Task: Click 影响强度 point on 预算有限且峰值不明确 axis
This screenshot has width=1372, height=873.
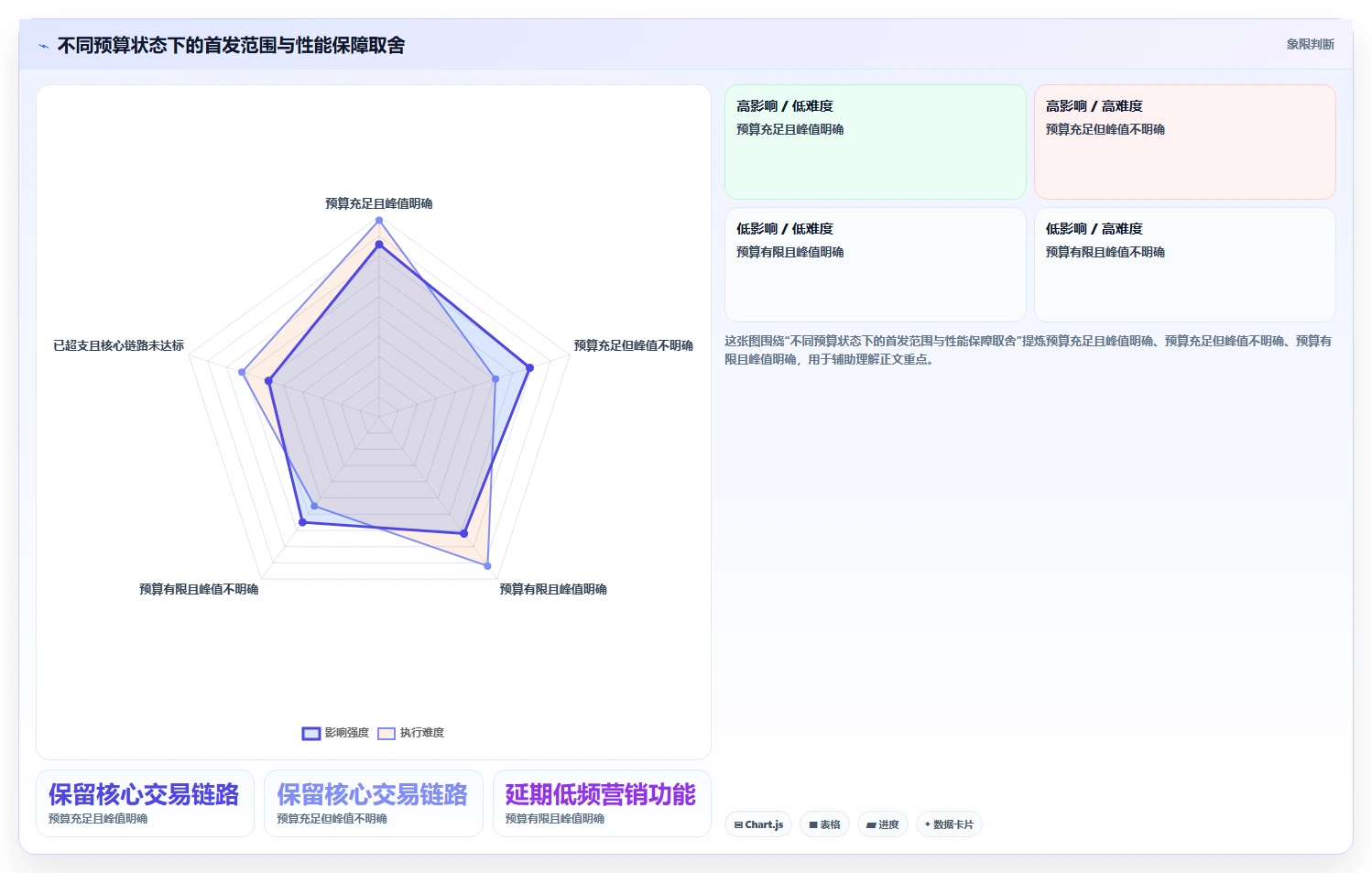Action: pos(302,522)
